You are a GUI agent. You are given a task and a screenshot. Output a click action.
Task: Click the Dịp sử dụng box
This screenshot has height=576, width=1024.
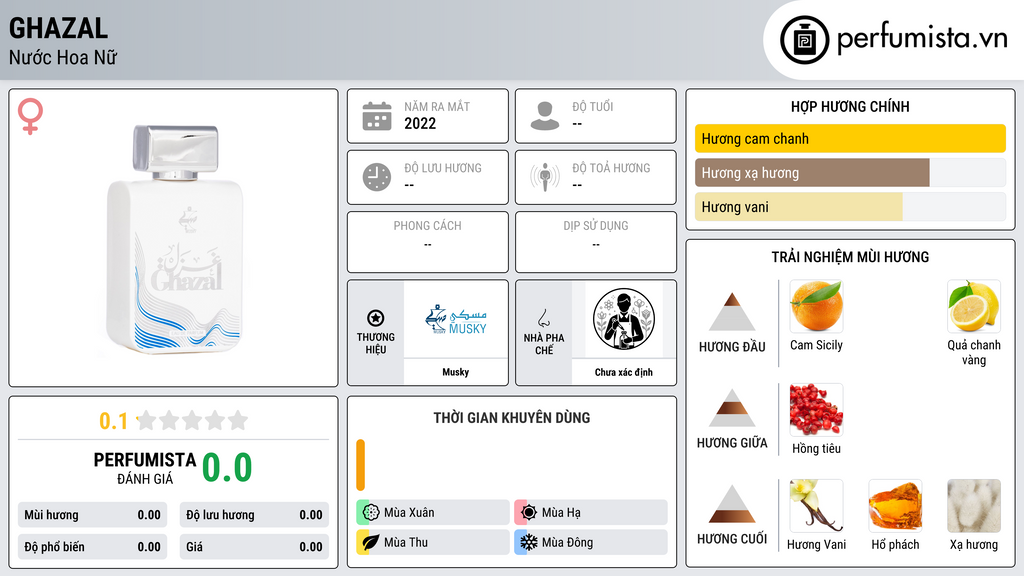[x=596, y=242]
